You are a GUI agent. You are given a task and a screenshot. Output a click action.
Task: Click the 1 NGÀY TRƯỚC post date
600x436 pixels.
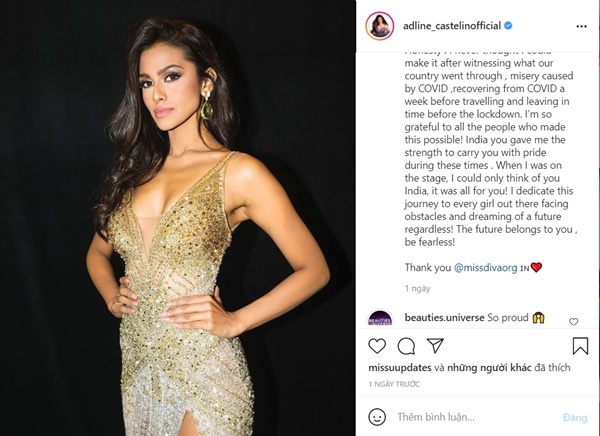(394, 384)
